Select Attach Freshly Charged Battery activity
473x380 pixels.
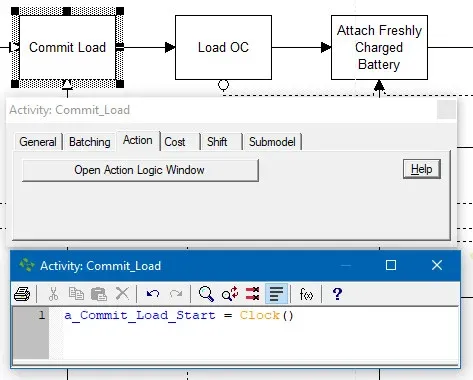click(x=379, y=47)
